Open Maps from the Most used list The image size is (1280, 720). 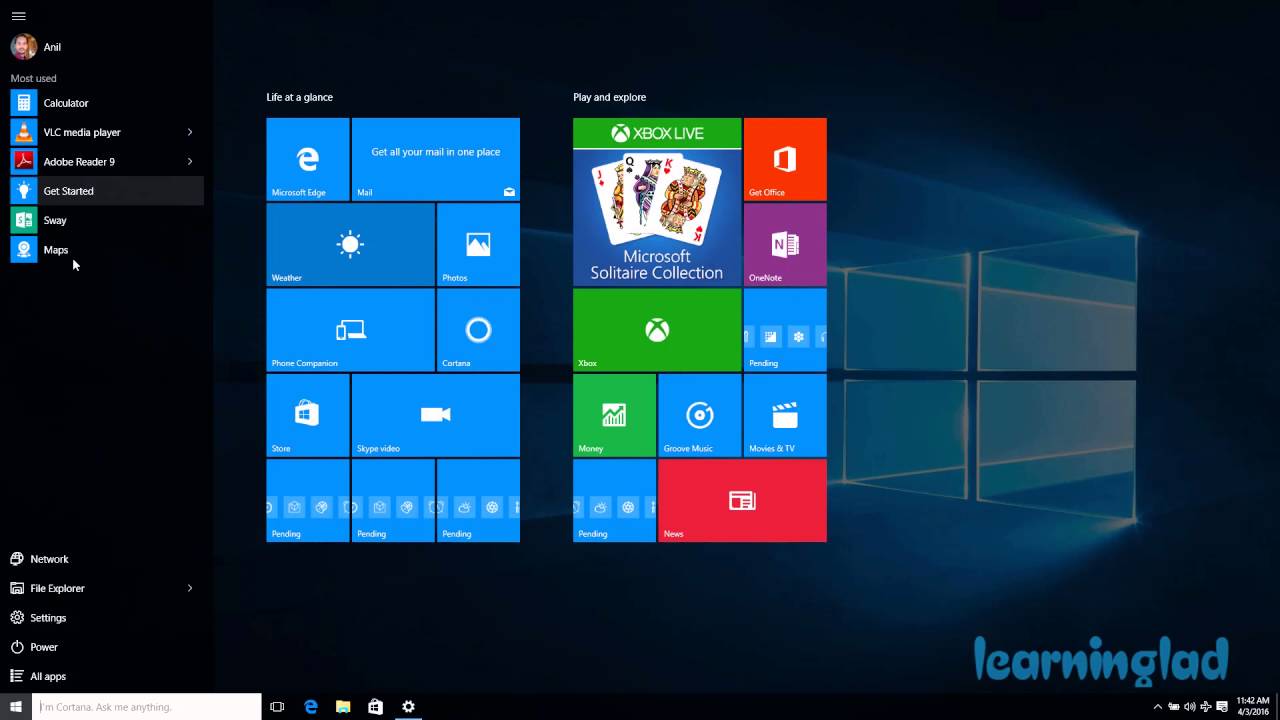click(106, 250)
